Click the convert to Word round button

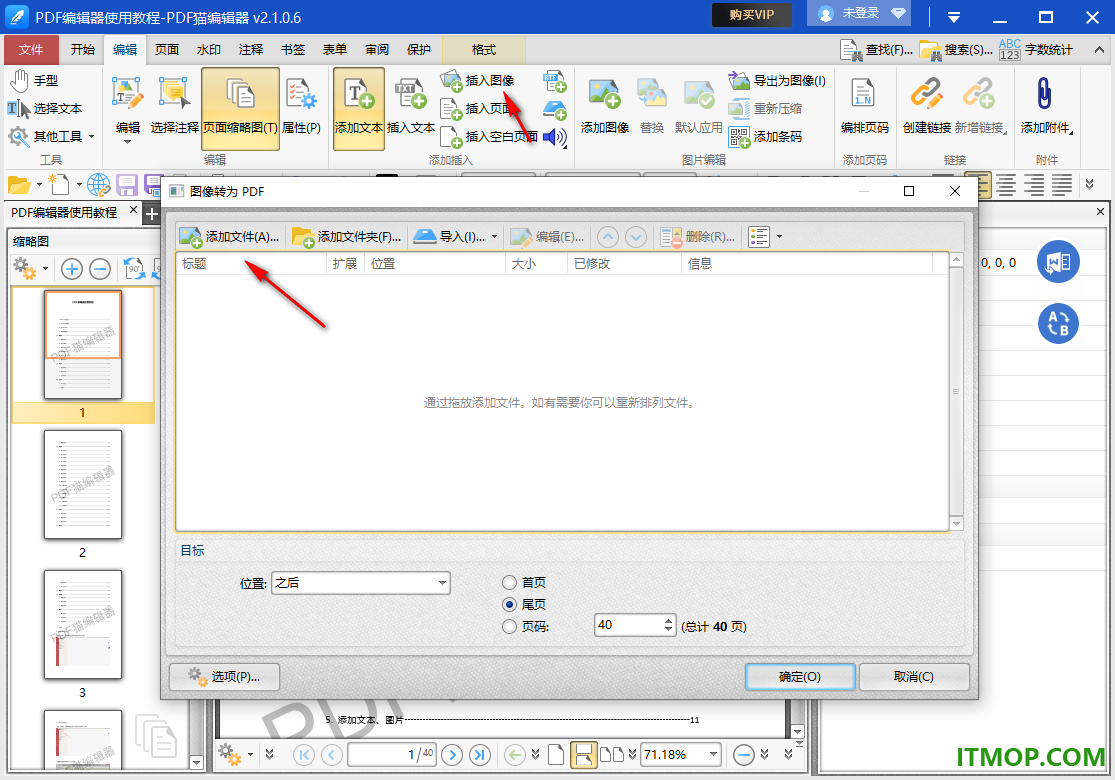coord(1058,262)
